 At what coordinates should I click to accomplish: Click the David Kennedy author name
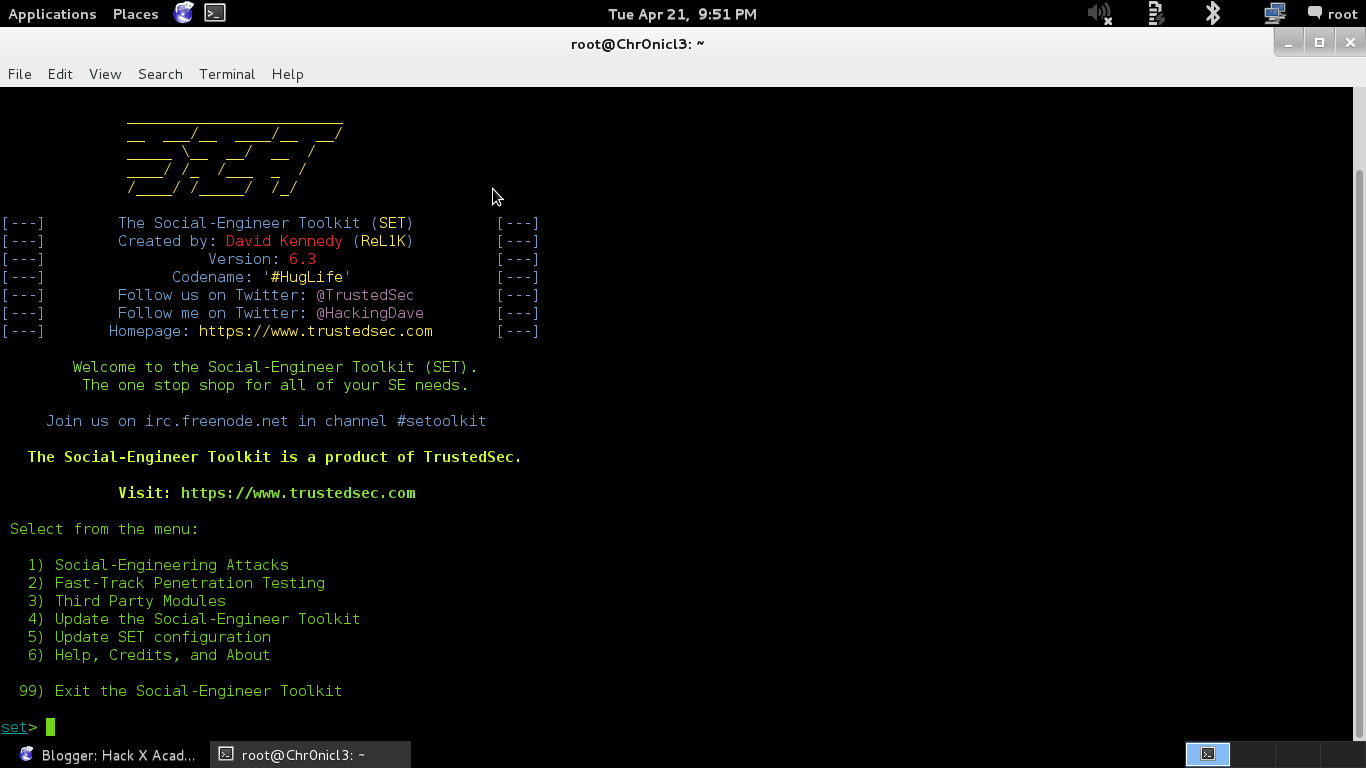pos(284,241)
